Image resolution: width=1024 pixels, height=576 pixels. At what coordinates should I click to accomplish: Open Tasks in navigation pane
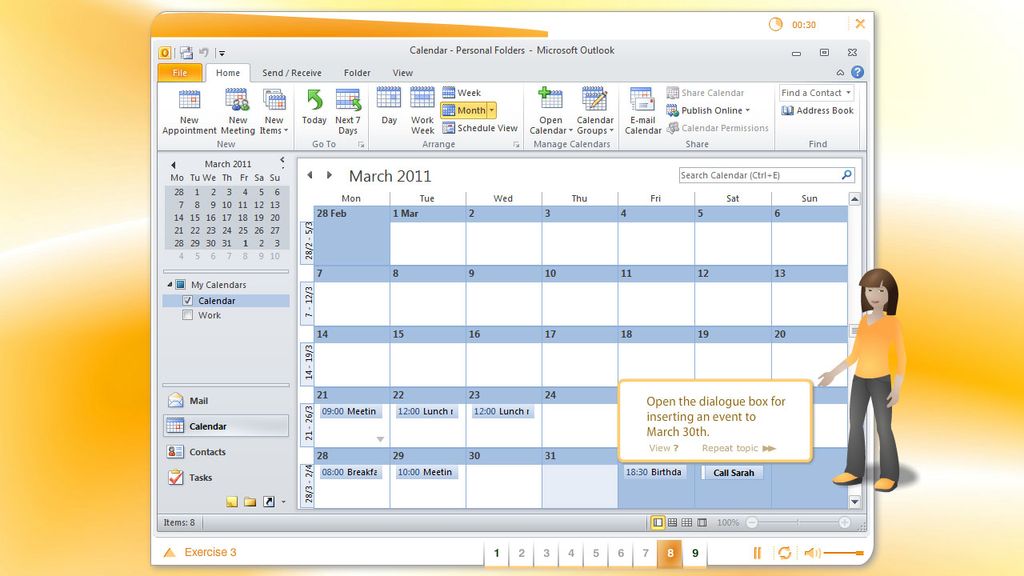tap(225, 477)
